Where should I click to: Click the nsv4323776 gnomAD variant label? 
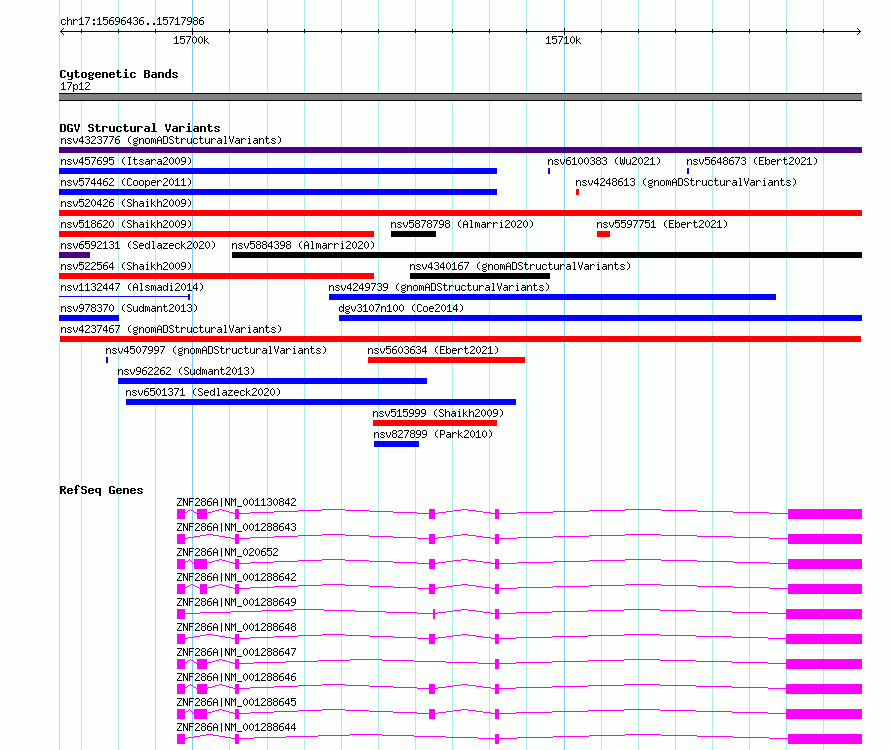click(x=171, y=140)
